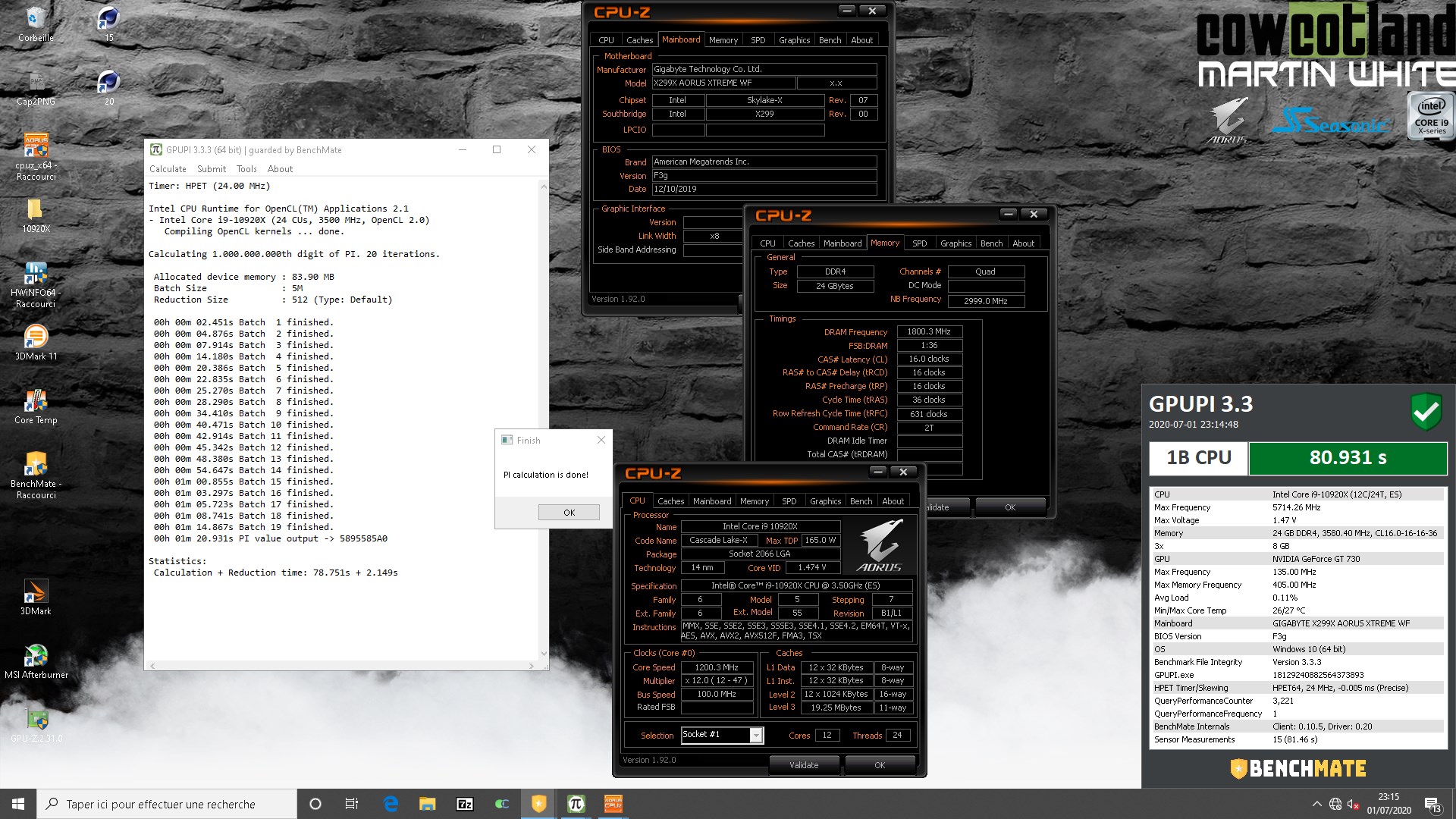Switch to the BenchMate taskbar icon
1456x819 pixels.
coord(539,804)
